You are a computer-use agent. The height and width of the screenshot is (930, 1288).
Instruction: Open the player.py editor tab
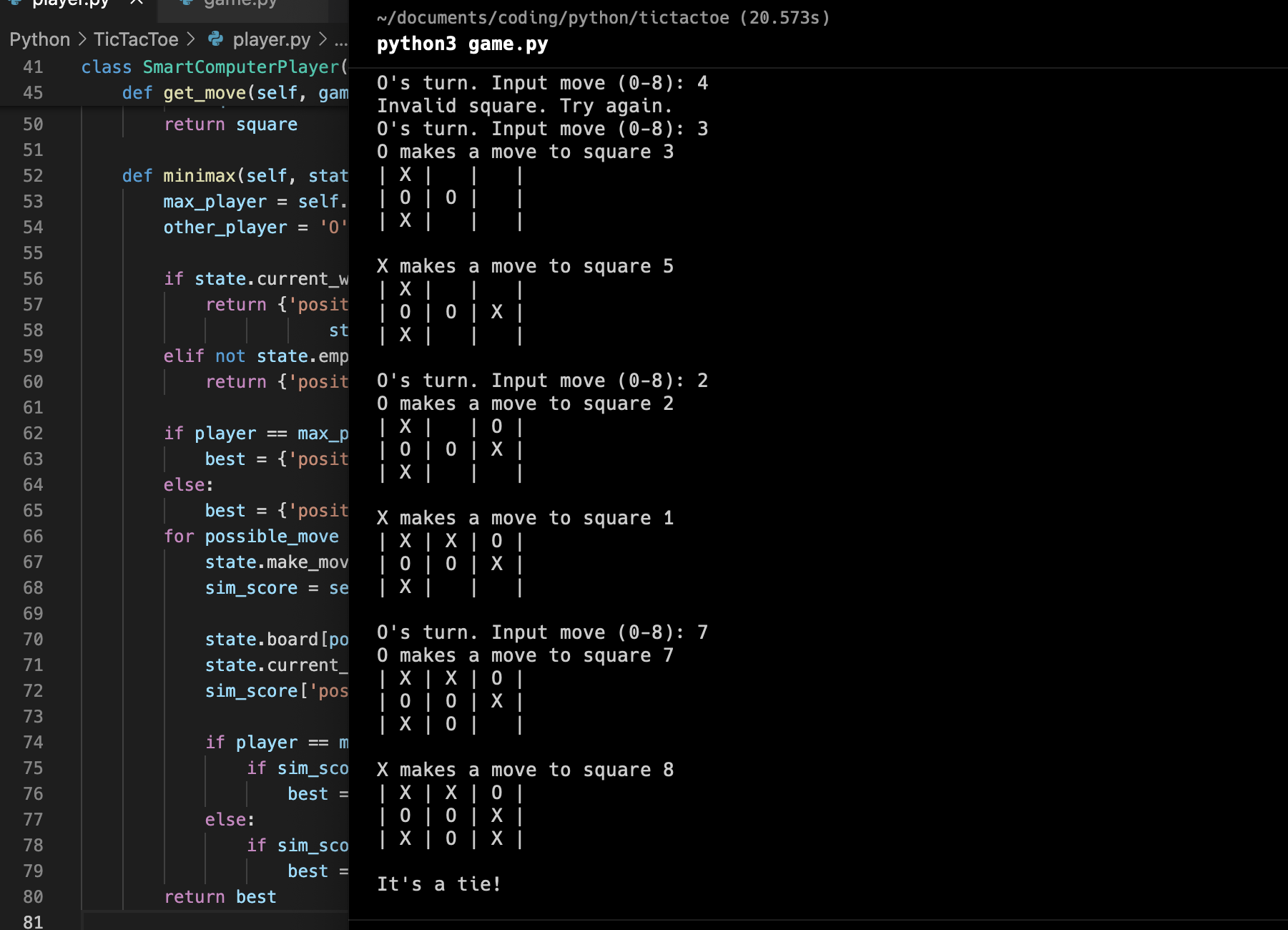tap(70, 4)
